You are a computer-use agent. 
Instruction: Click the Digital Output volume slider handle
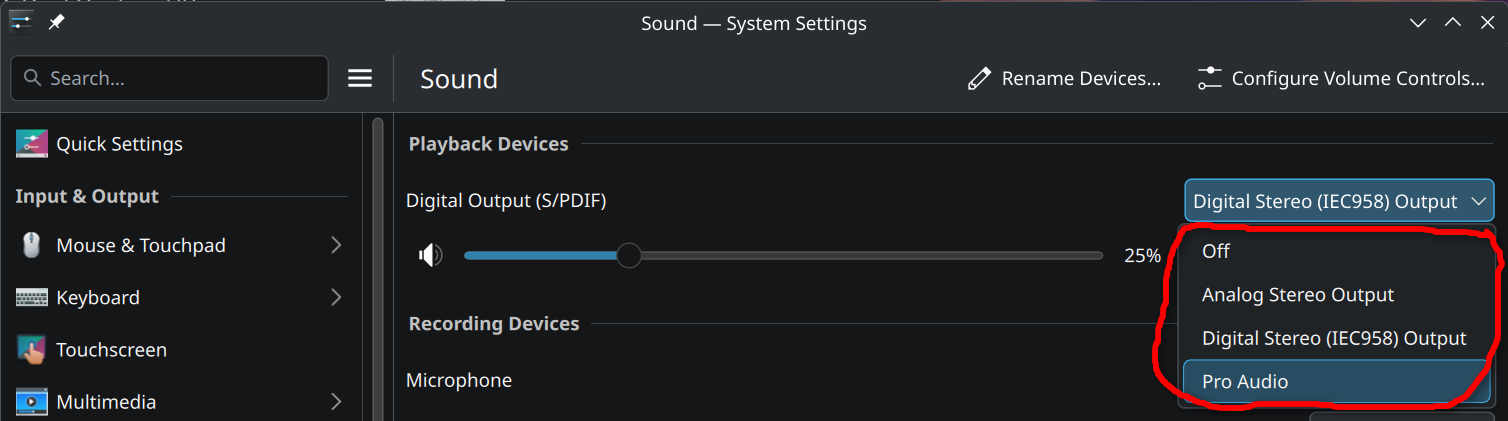pos(628,256)
